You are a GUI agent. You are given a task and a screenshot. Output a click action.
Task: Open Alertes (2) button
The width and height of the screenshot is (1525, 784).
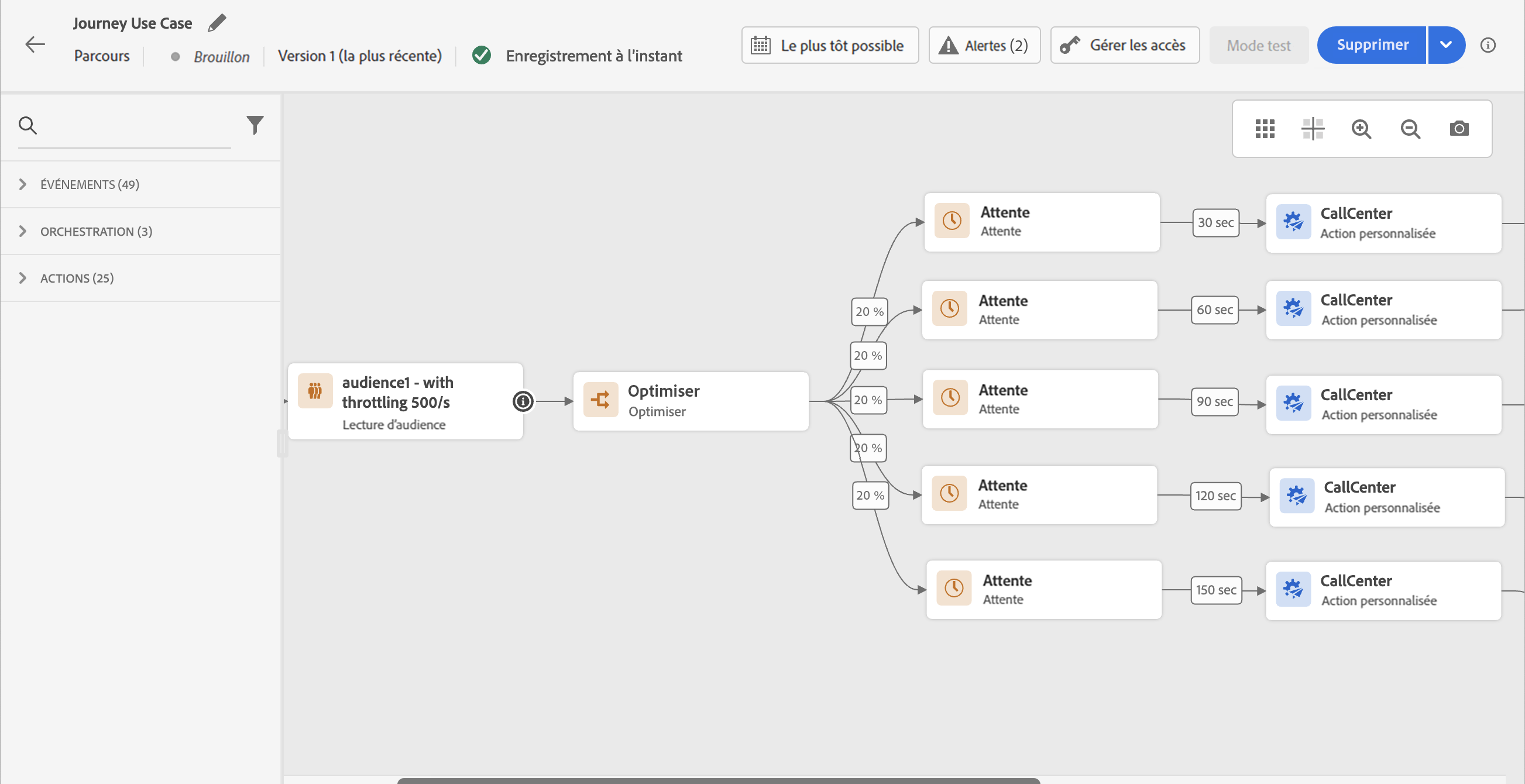[x=984, y=45]
